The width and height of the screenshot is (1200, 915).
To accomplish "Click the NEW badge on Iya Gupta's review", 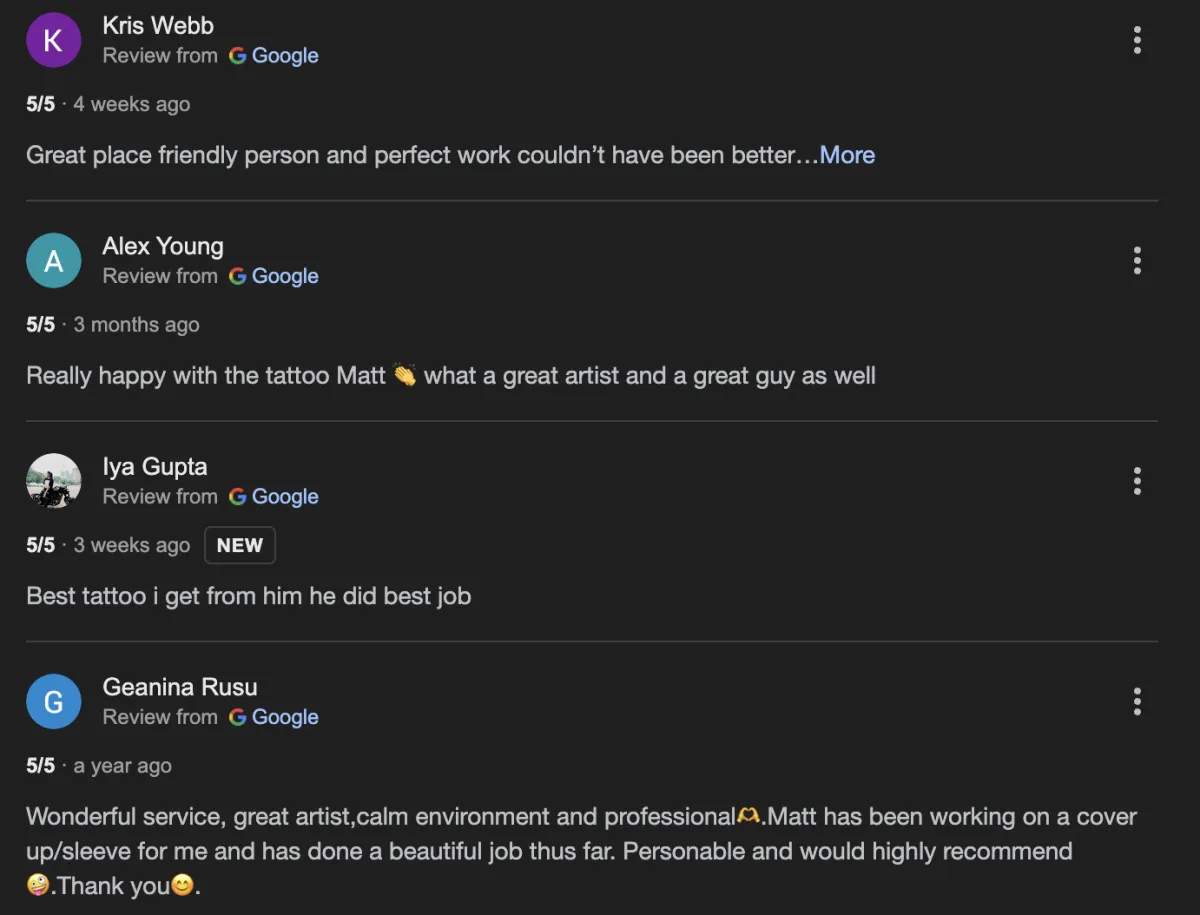I will 240,546.
